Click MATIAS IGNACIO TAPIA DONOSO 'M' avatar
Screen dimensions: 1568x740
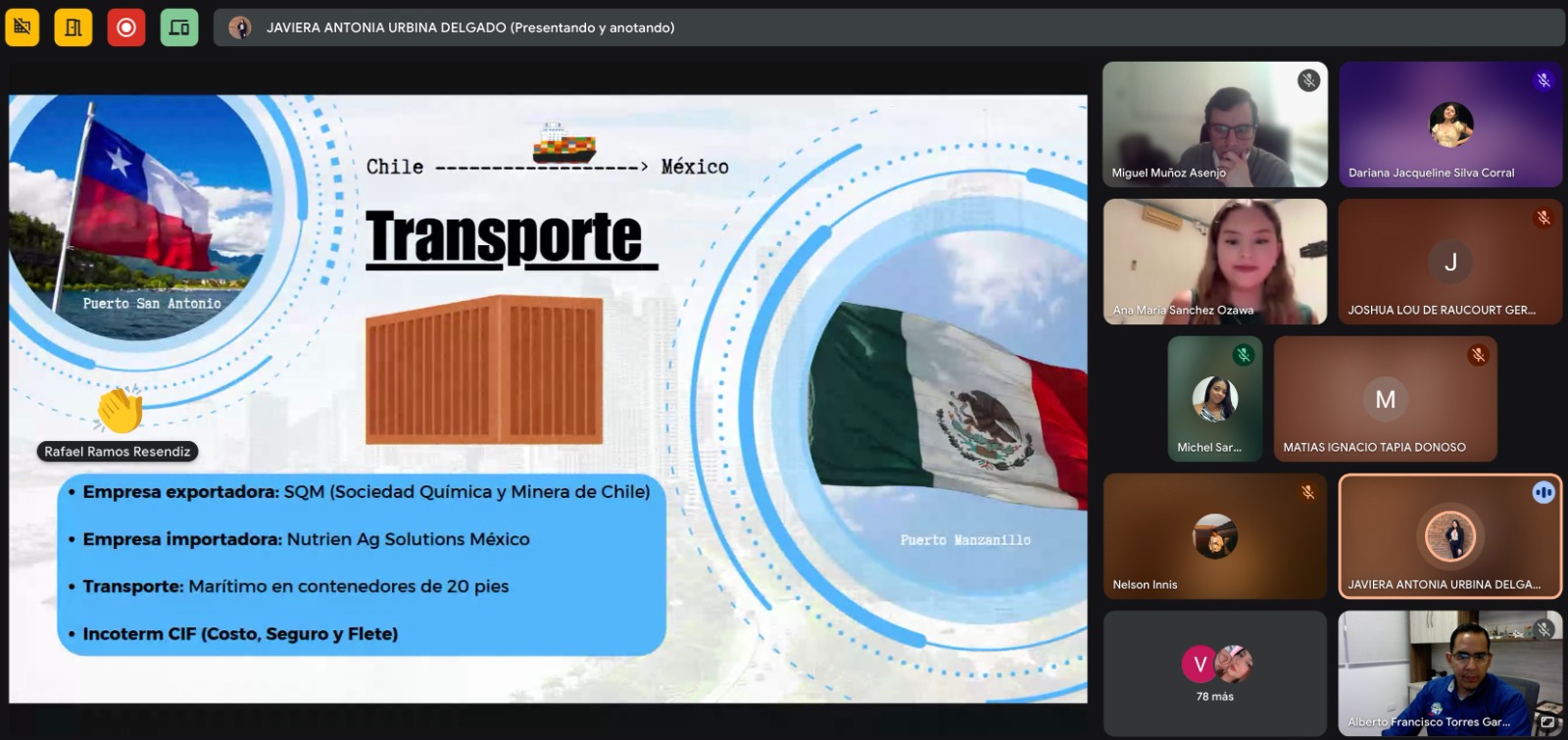point(1386,399)
